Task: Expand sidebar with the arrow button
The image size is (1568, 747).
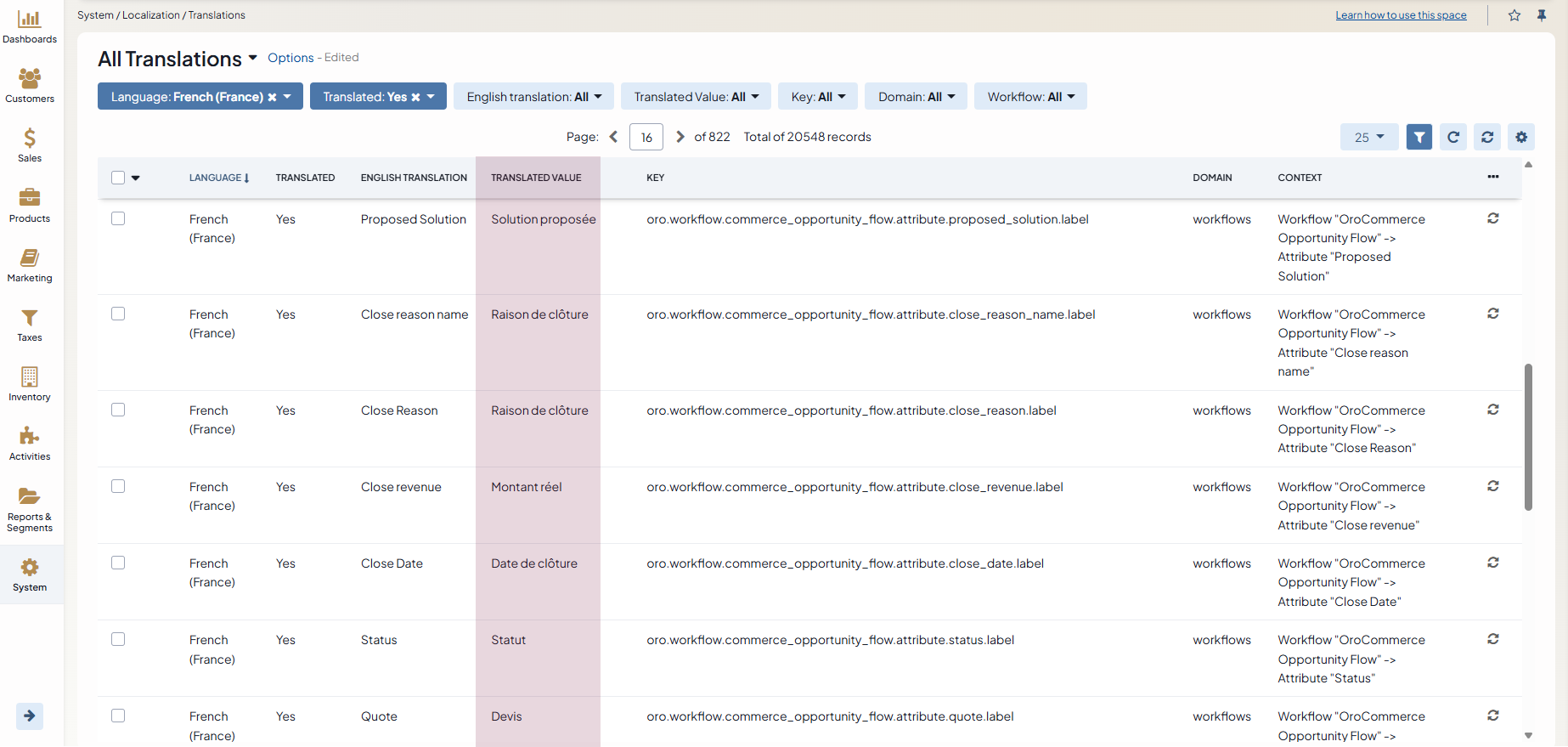Action: click(x=30, y=716)
